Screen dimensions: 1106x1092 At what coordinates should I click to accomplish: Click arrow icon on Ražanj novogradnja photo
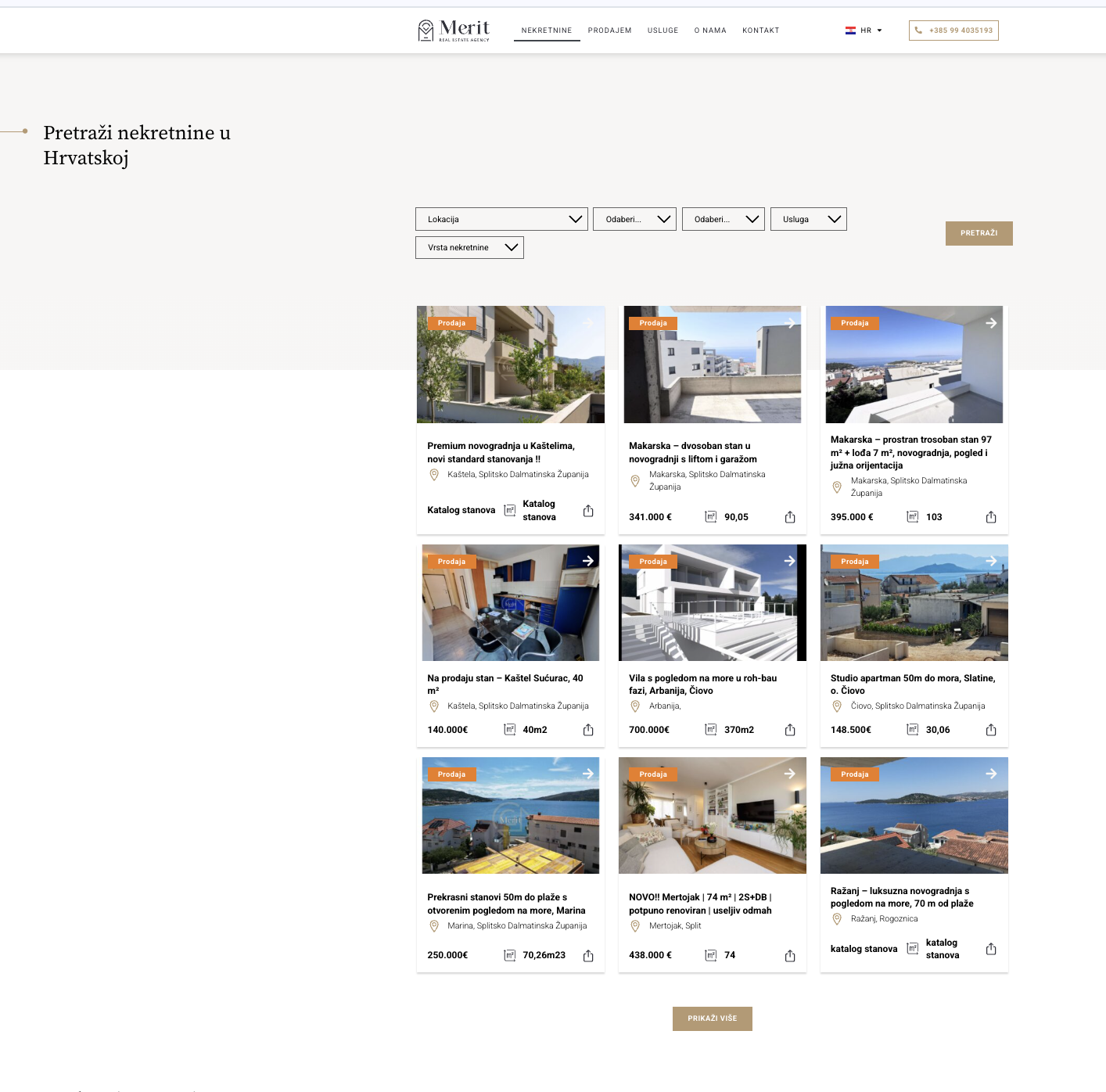[991, 774]
